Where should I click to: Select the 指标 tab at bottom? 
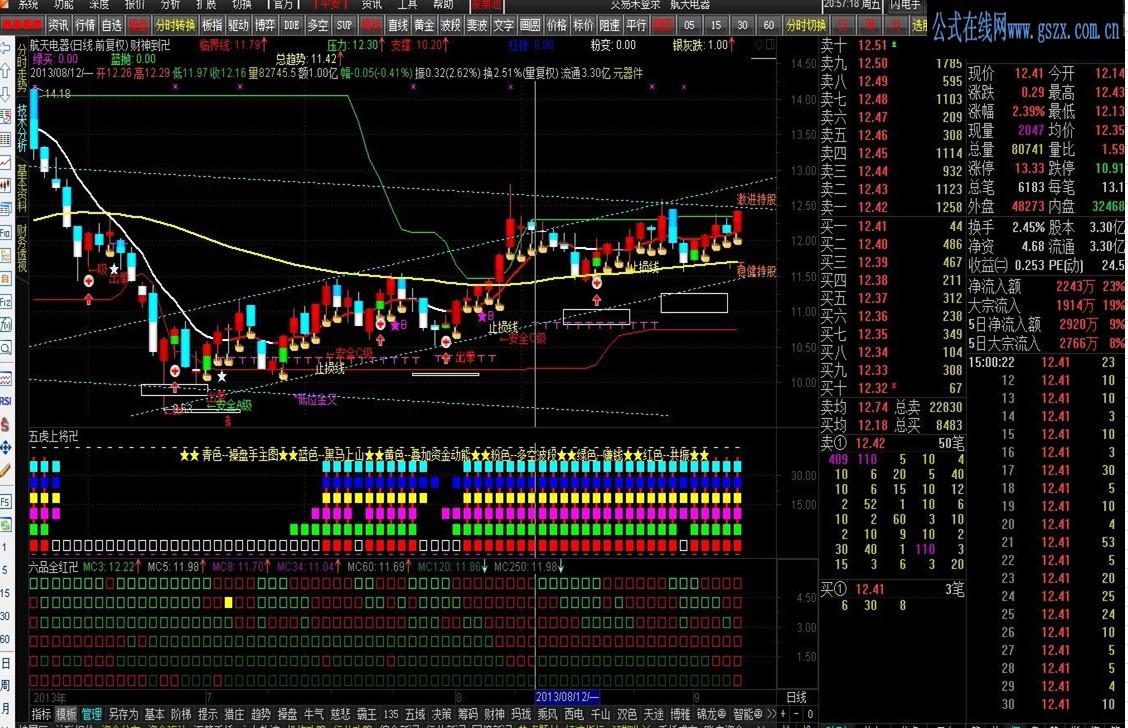[41, 714]
